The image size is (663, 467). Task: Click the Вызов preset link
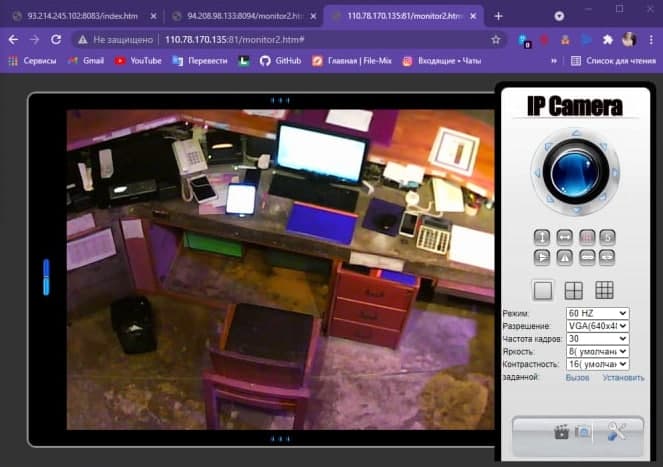[x=577, y=377]
